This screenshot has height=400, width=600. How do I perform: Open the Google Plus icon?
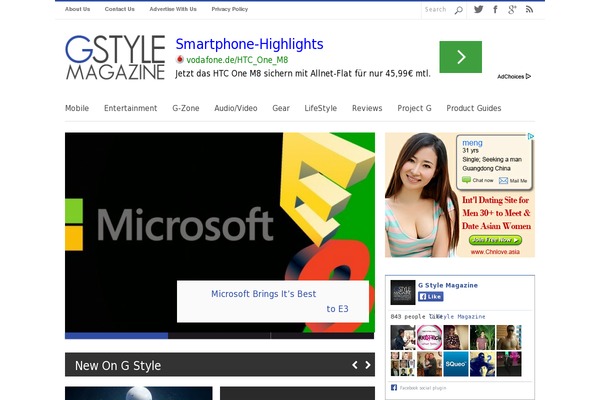tap(512, 10)
